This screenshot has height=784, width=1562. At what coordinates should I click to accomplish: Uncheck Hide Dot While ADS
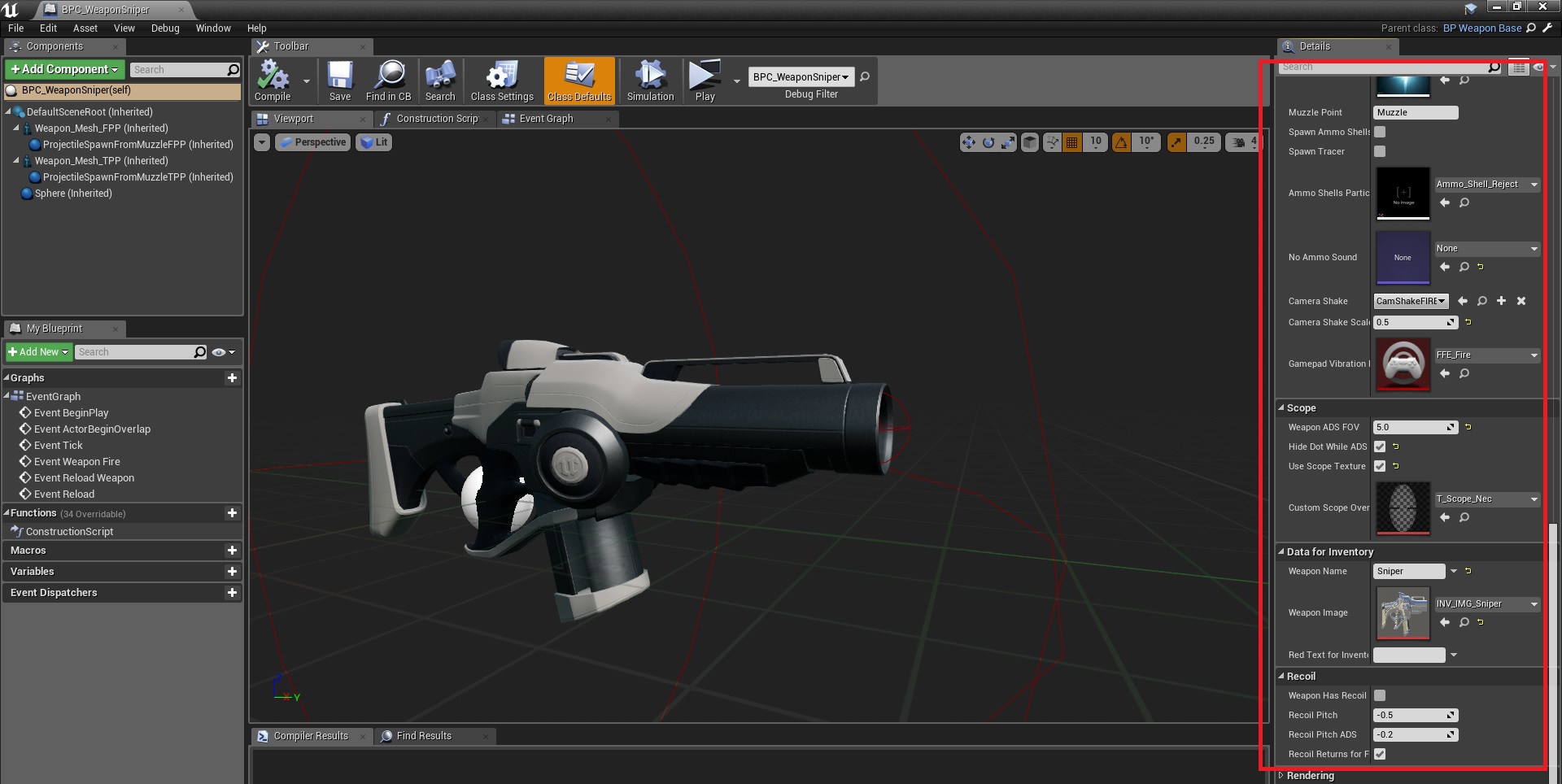(x=1380, y=446)
